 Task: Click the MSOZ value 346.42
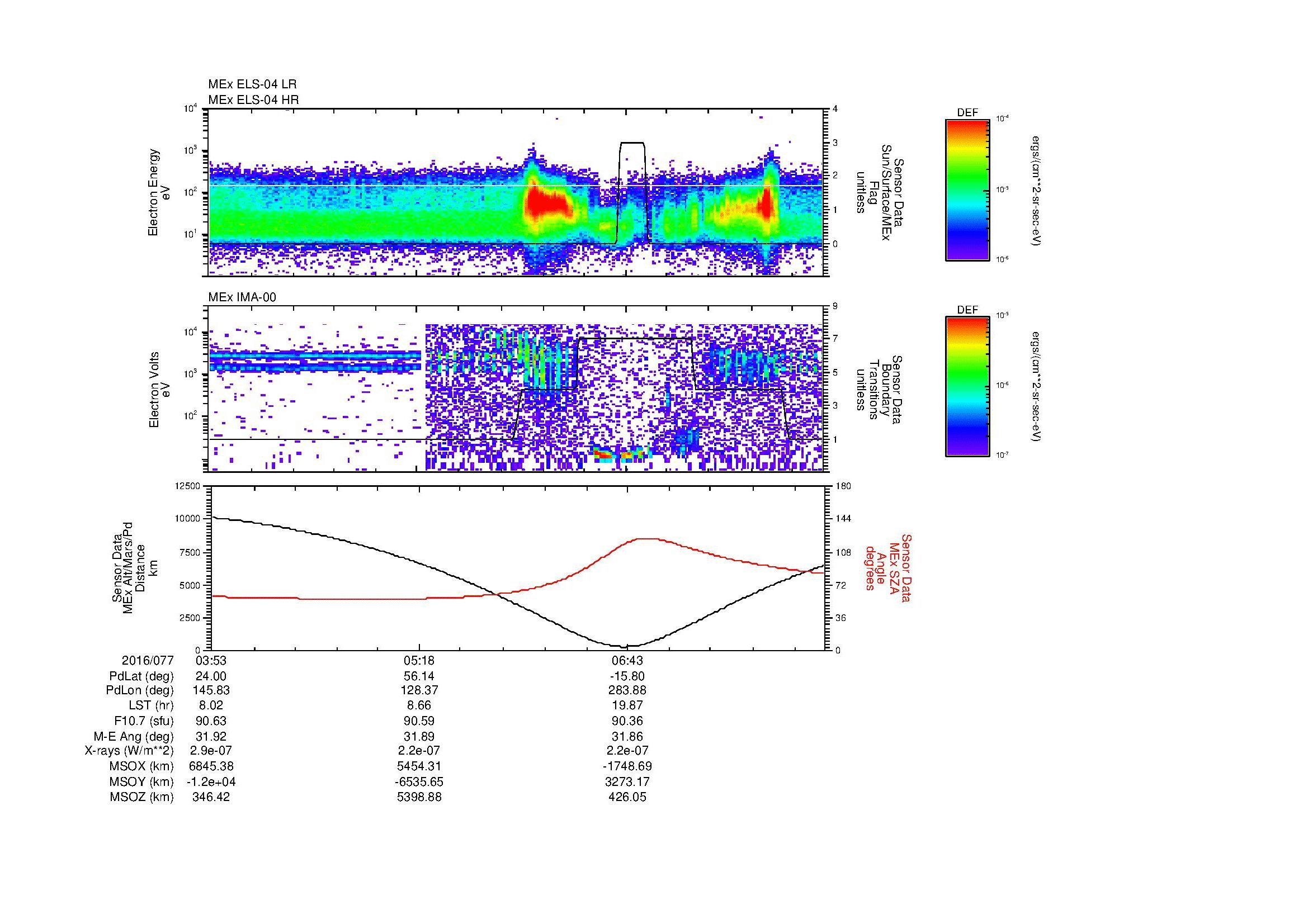[211, 797]
